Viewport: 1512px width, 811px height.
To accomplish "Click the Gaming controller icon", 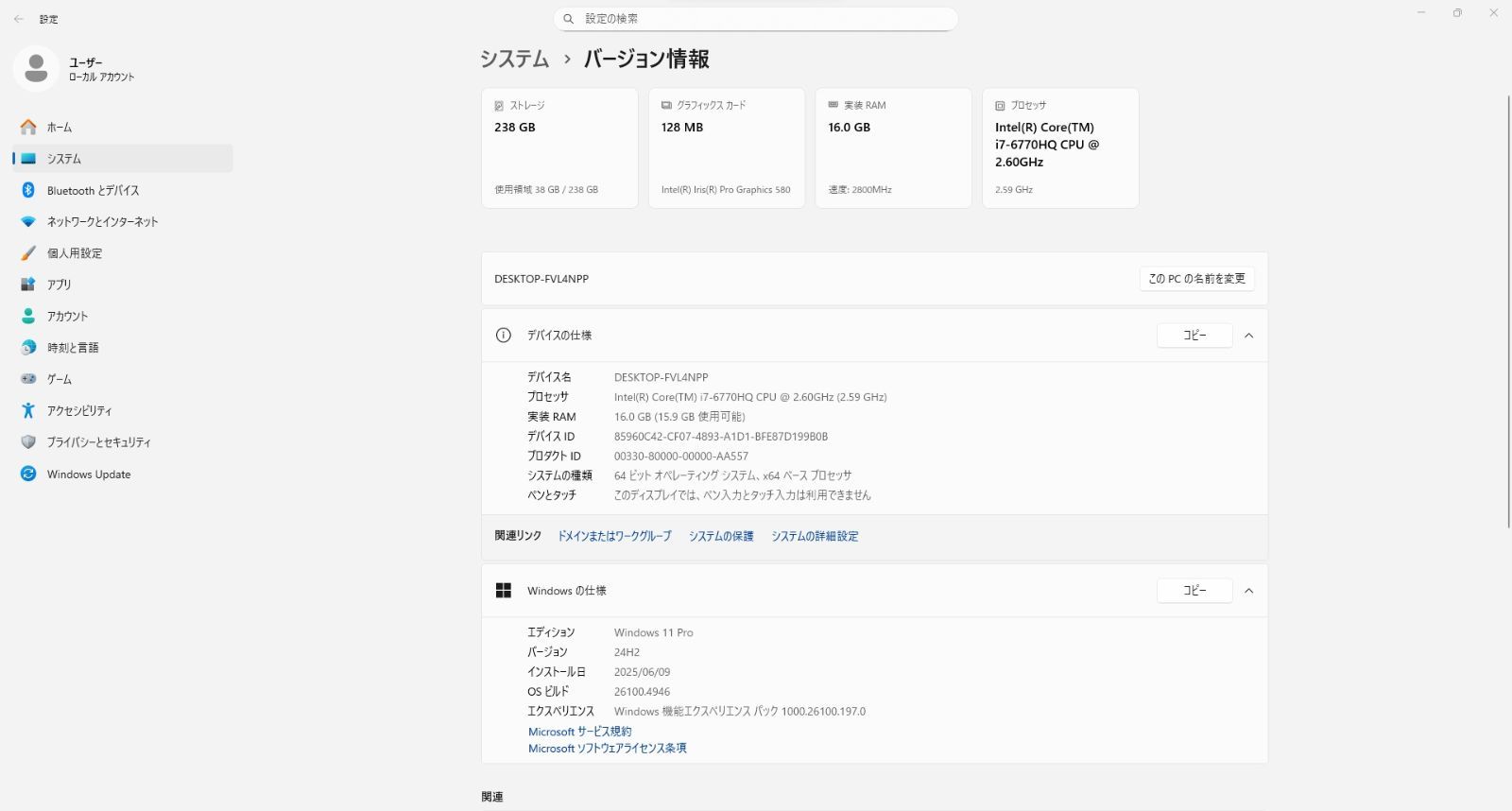I will [x=28, y=379].
